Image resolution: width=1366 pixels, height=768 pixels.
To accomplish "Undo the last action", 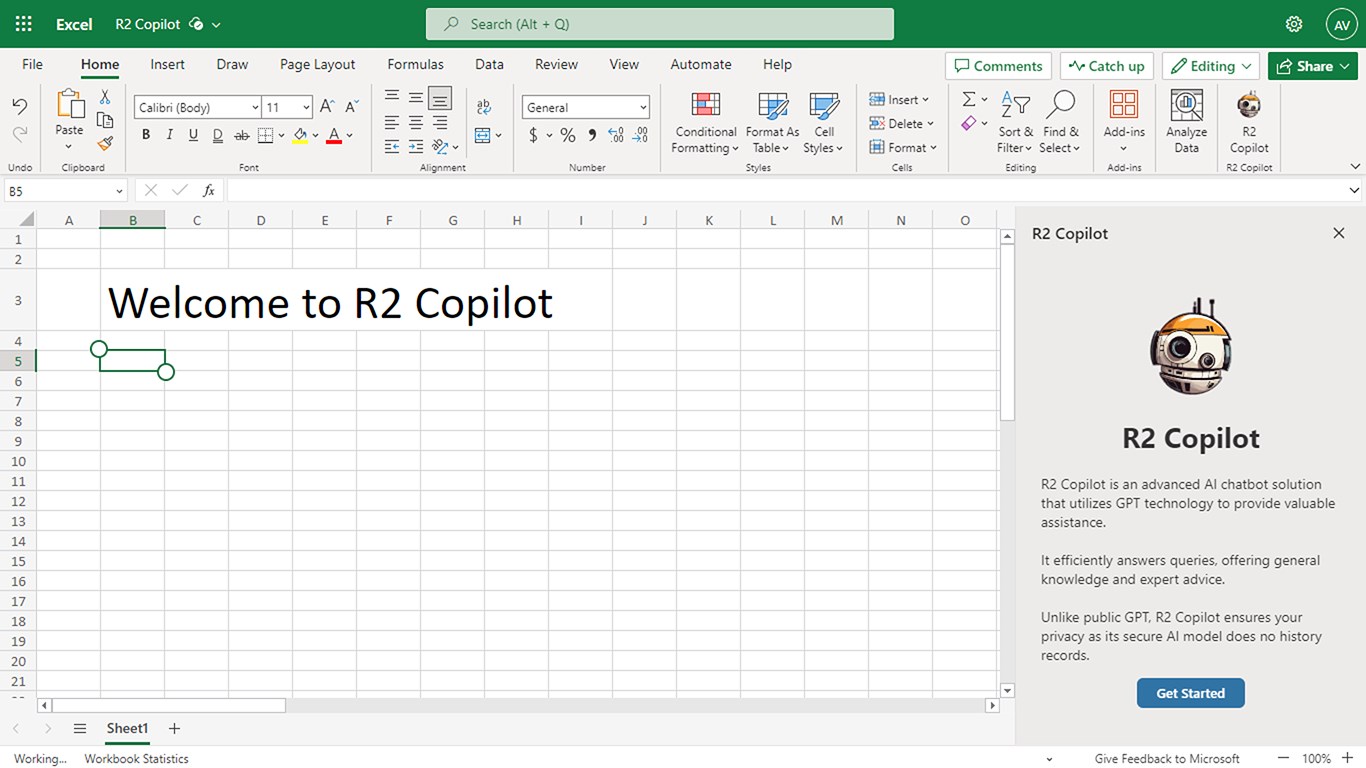I will pyautogui.click(x=20, y=107).
